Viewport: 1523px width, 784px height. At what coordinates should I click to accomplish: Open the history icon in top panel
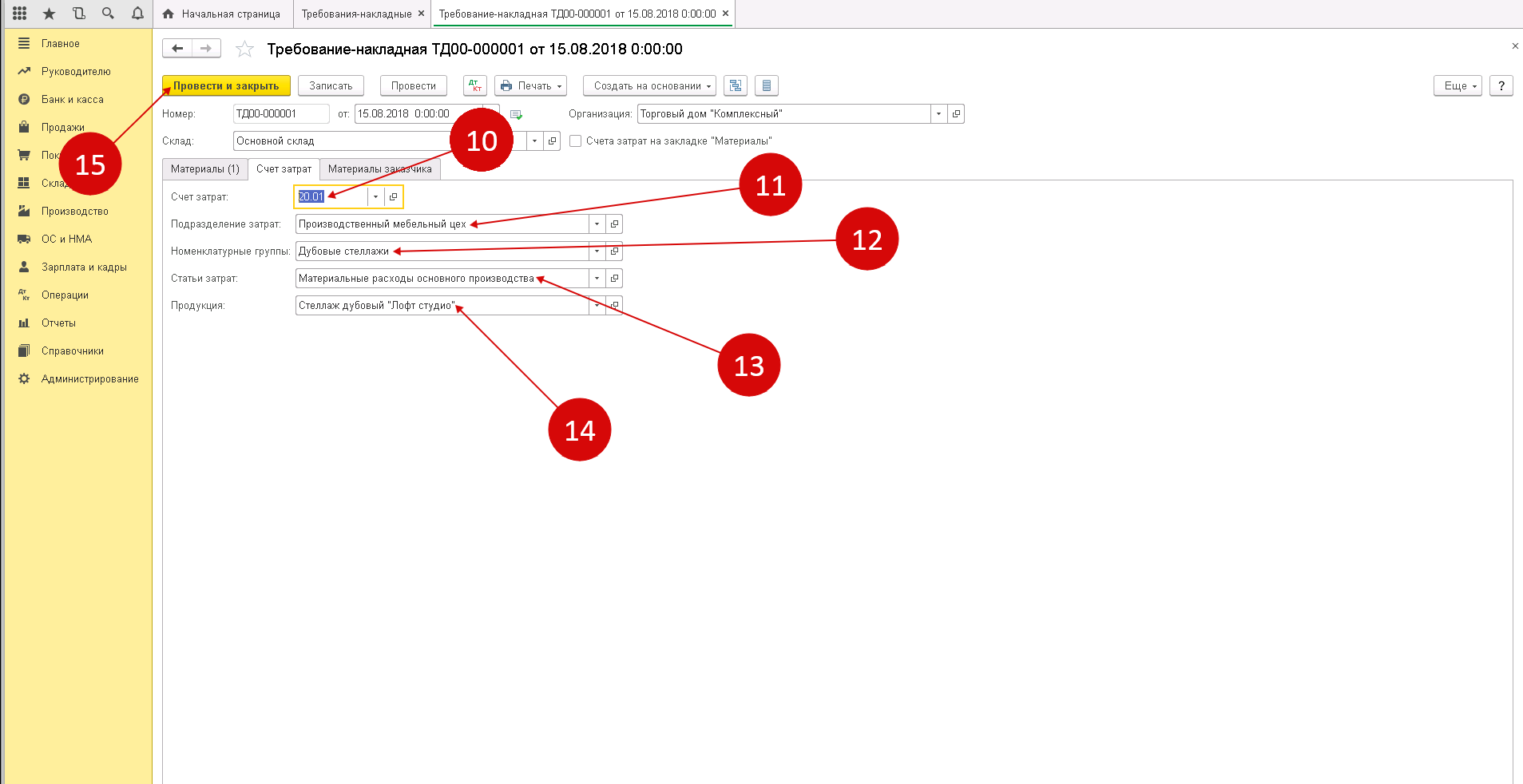(79, 14)
